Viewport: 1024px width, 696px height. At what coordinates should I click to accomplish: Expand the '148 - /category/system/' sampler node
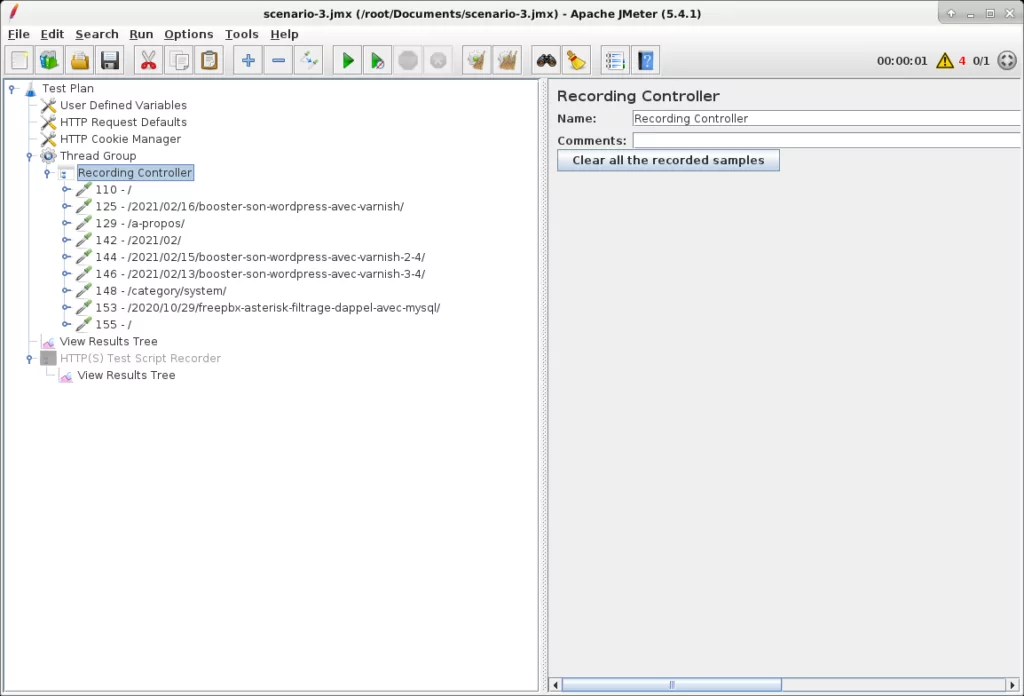click(66, 291)
